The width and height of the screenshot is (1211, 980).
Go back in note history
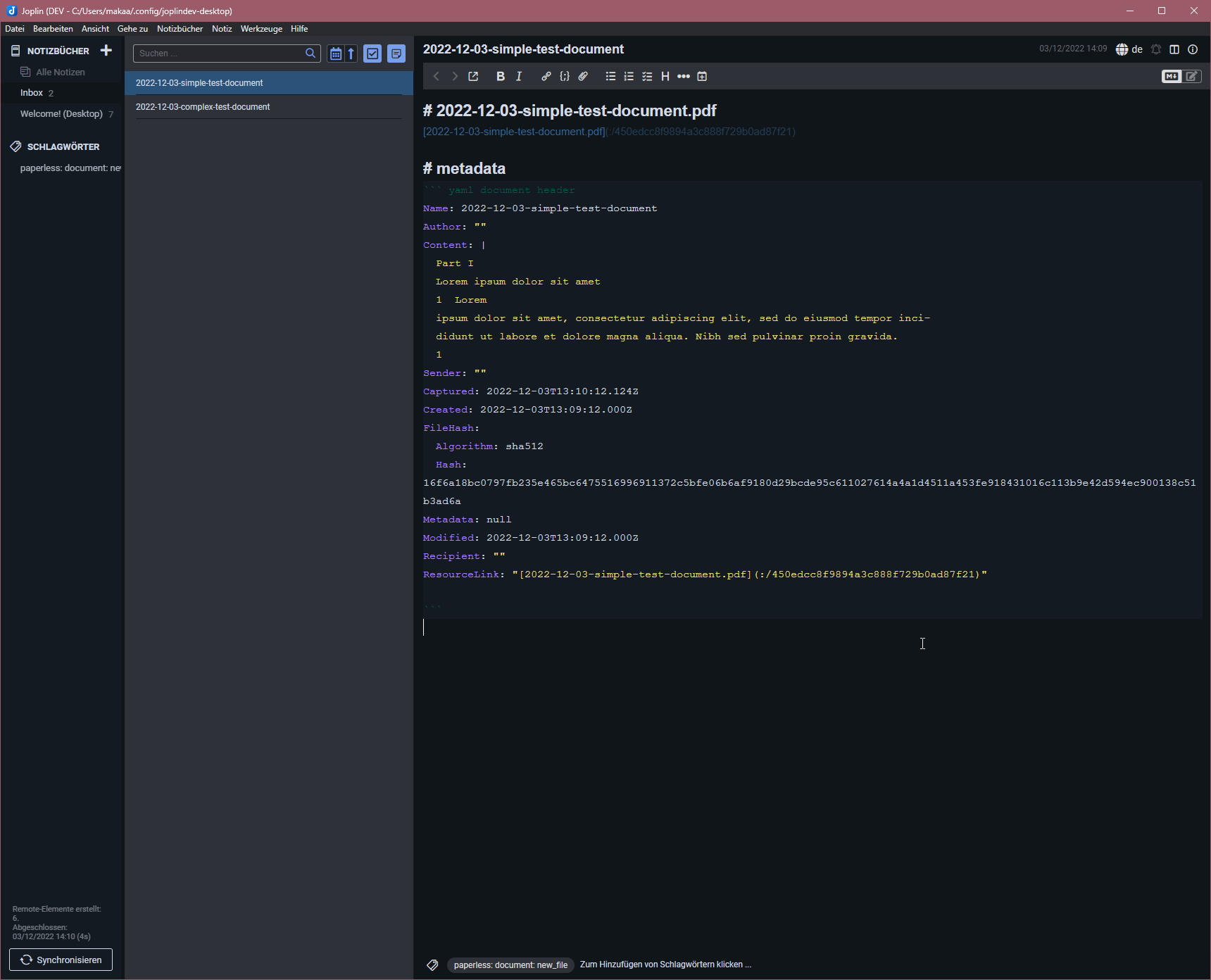[437, 76]
